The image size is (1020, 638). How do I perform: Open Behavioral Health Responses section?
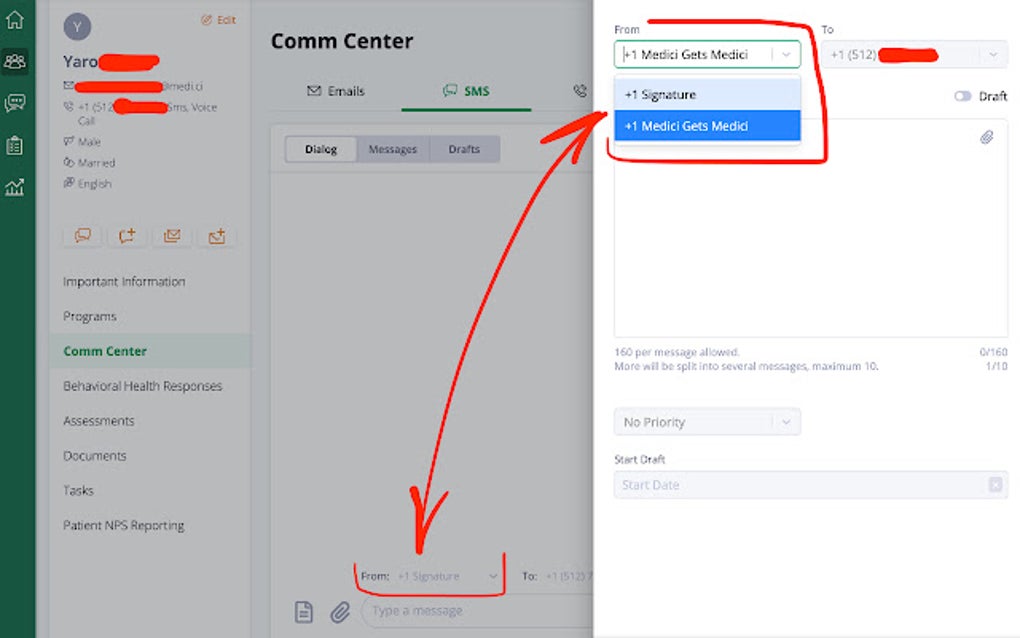click(142, 386)
